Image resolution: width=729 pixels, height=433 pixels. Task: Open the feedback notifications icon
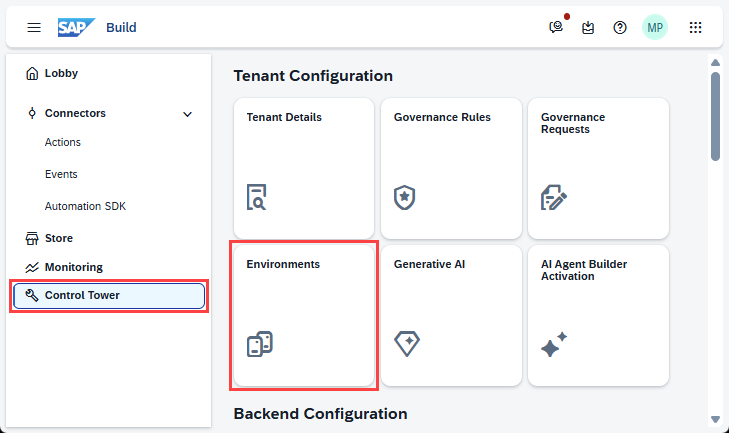[x=556, y=27]
